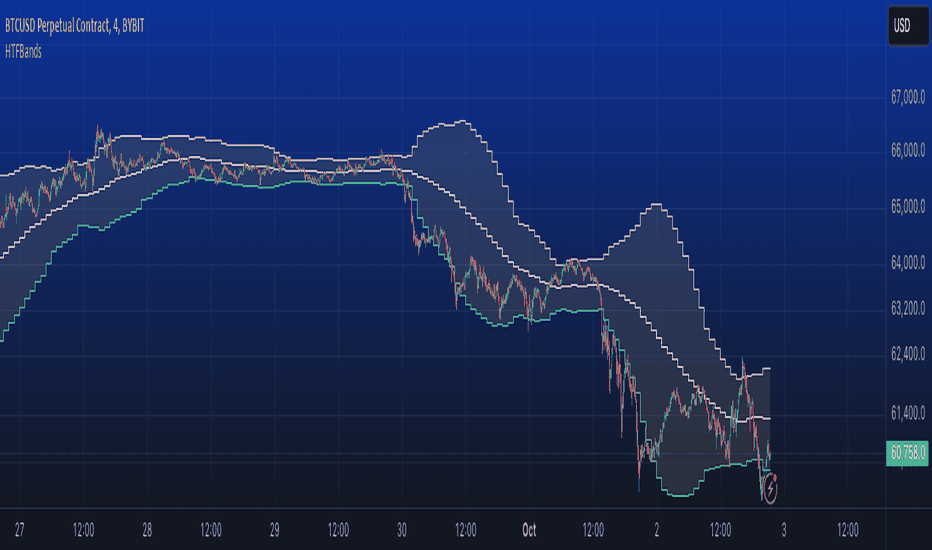The width and height of the screenshot is (932, 550).
Task: Click the 67,000.0 price axis label
Action: [908, 96]
